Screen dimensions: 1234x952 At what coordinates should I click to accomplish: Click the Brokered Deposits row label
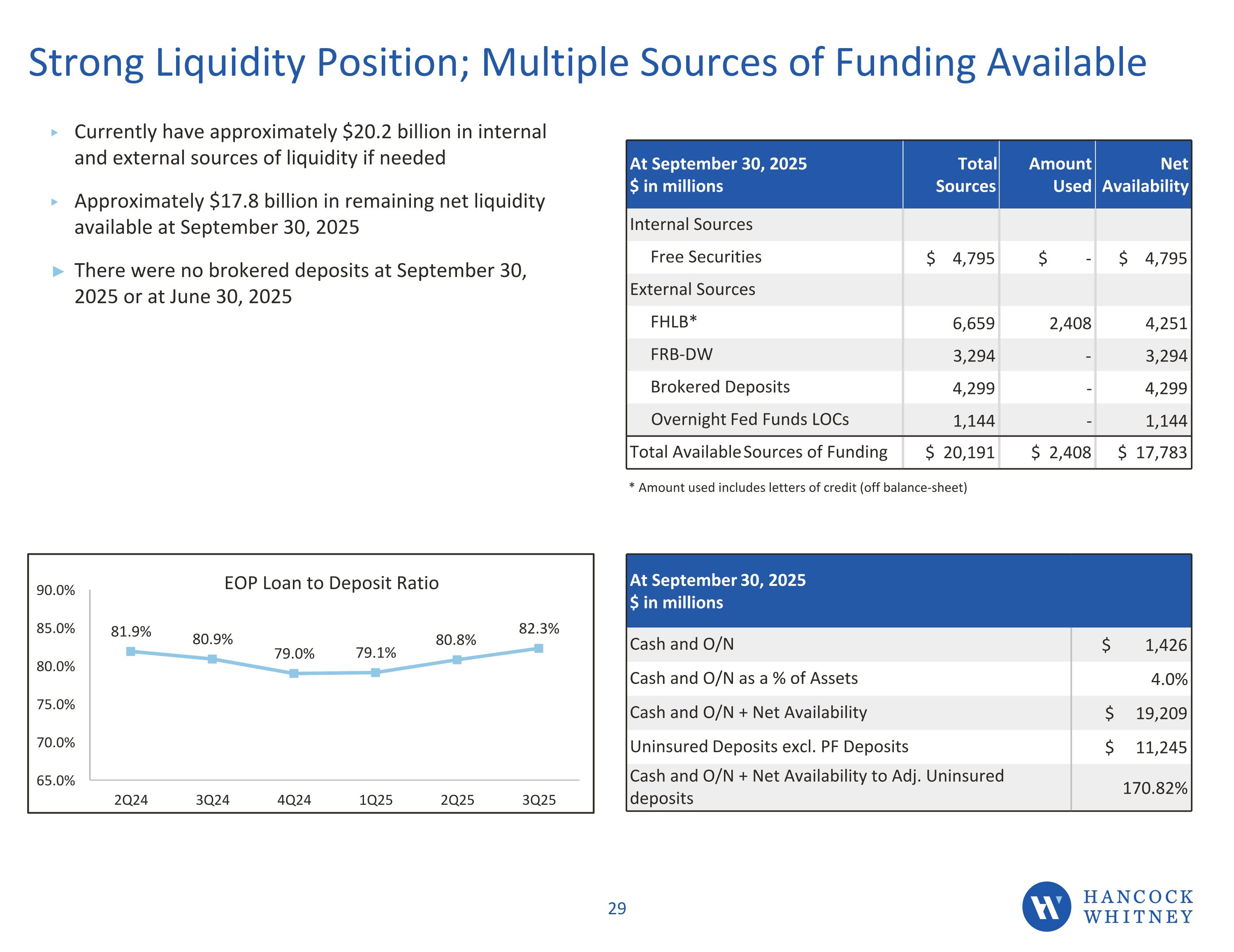coord(720,387)
